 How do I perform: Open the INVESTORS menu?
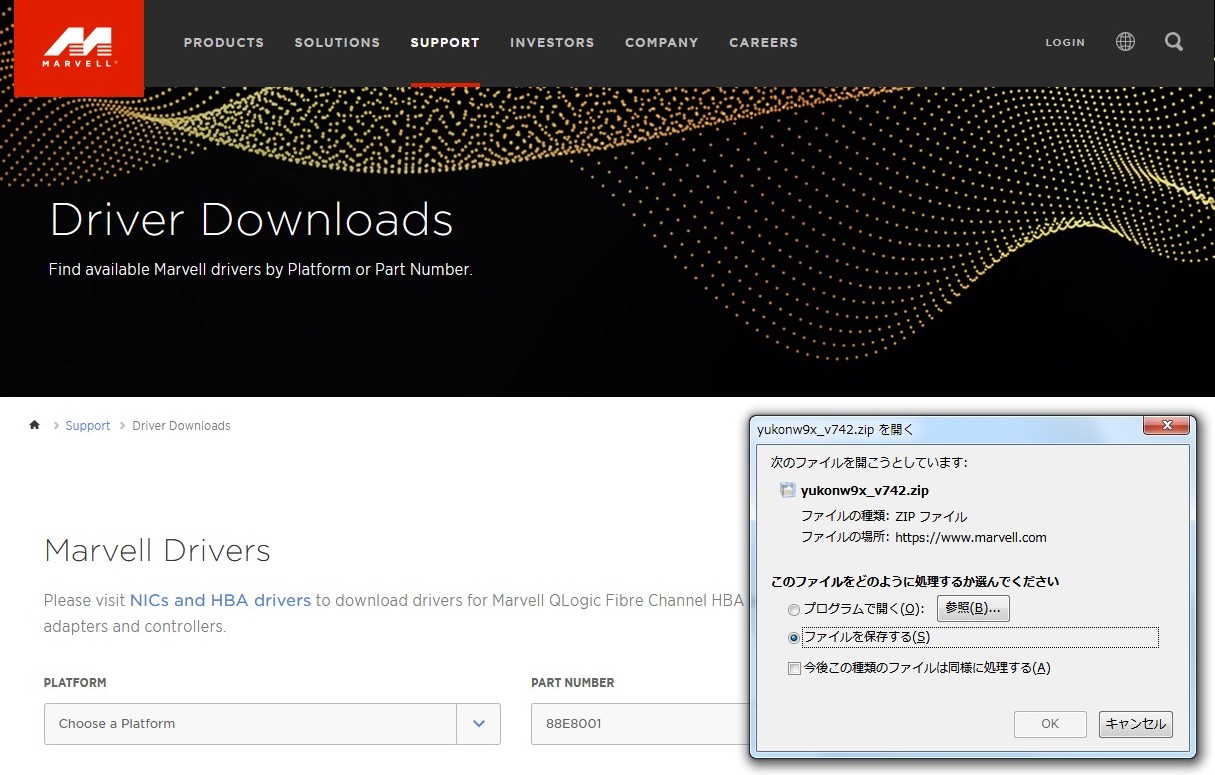552,42
